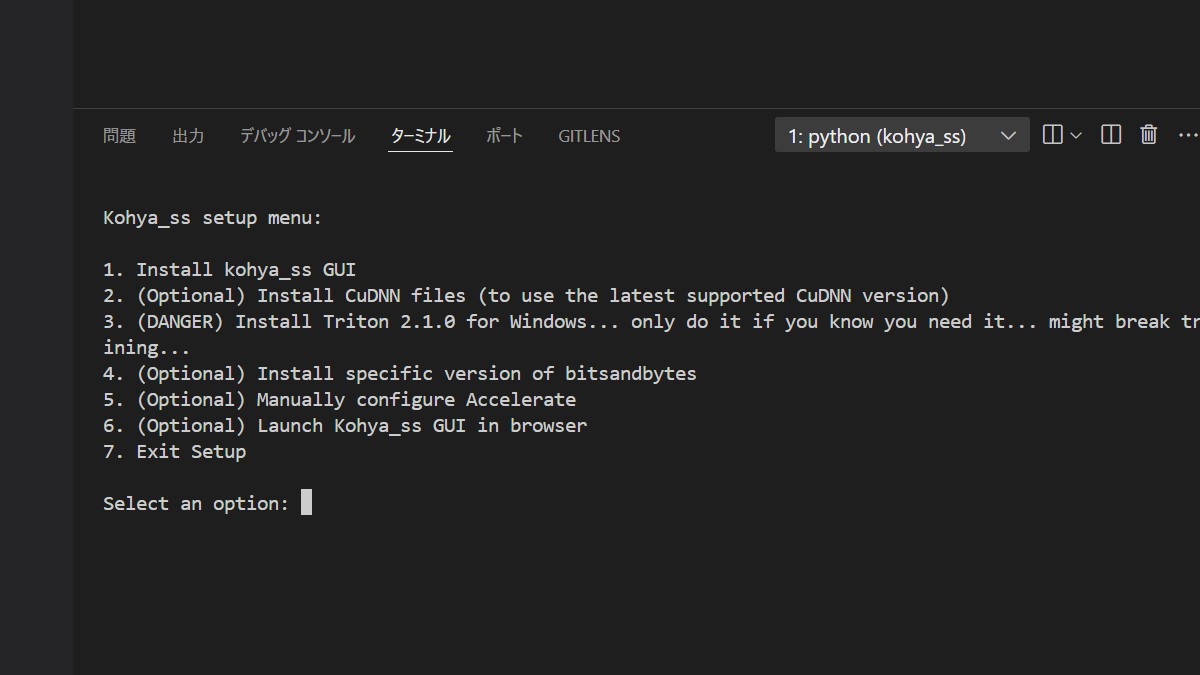Viewport: 1200px width, 675px height.
Task: Open the GITLENS panel tab
Action: [589, 136]
